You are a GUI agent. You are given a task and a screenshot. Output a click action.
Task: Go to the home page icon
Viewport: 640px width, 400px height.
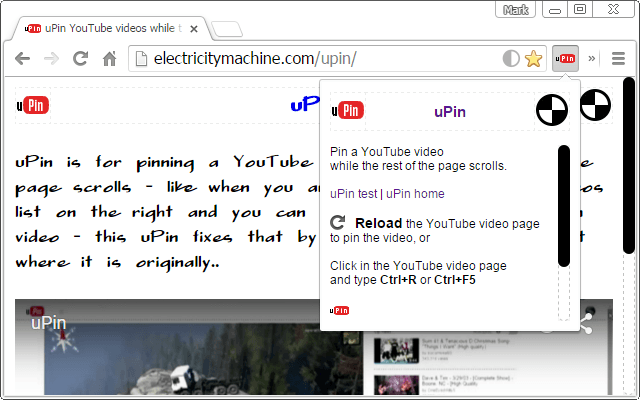tap(109, 59)
